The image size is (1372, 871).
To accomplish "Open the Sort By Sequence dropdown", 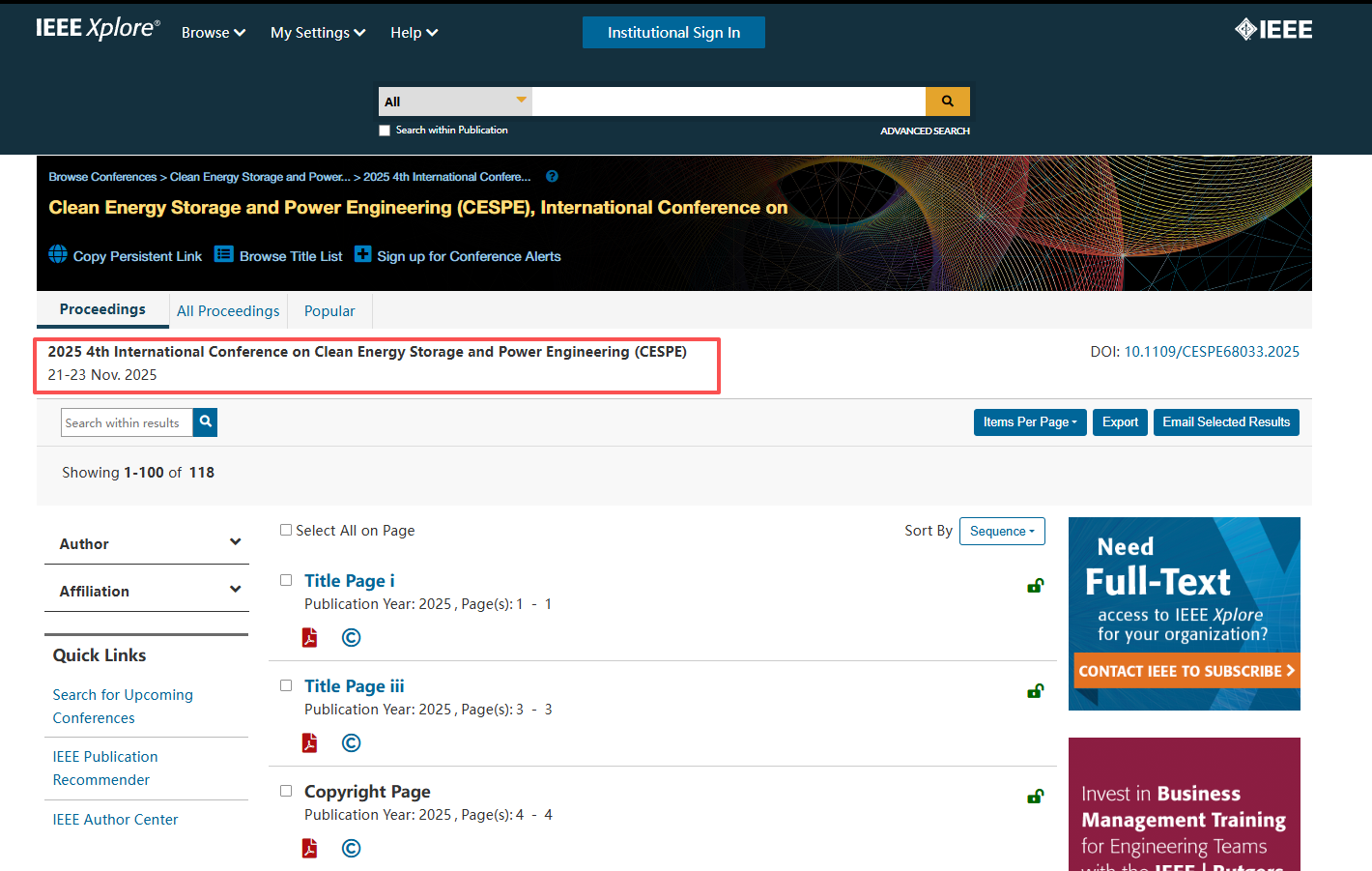I will pos(1001,531).
